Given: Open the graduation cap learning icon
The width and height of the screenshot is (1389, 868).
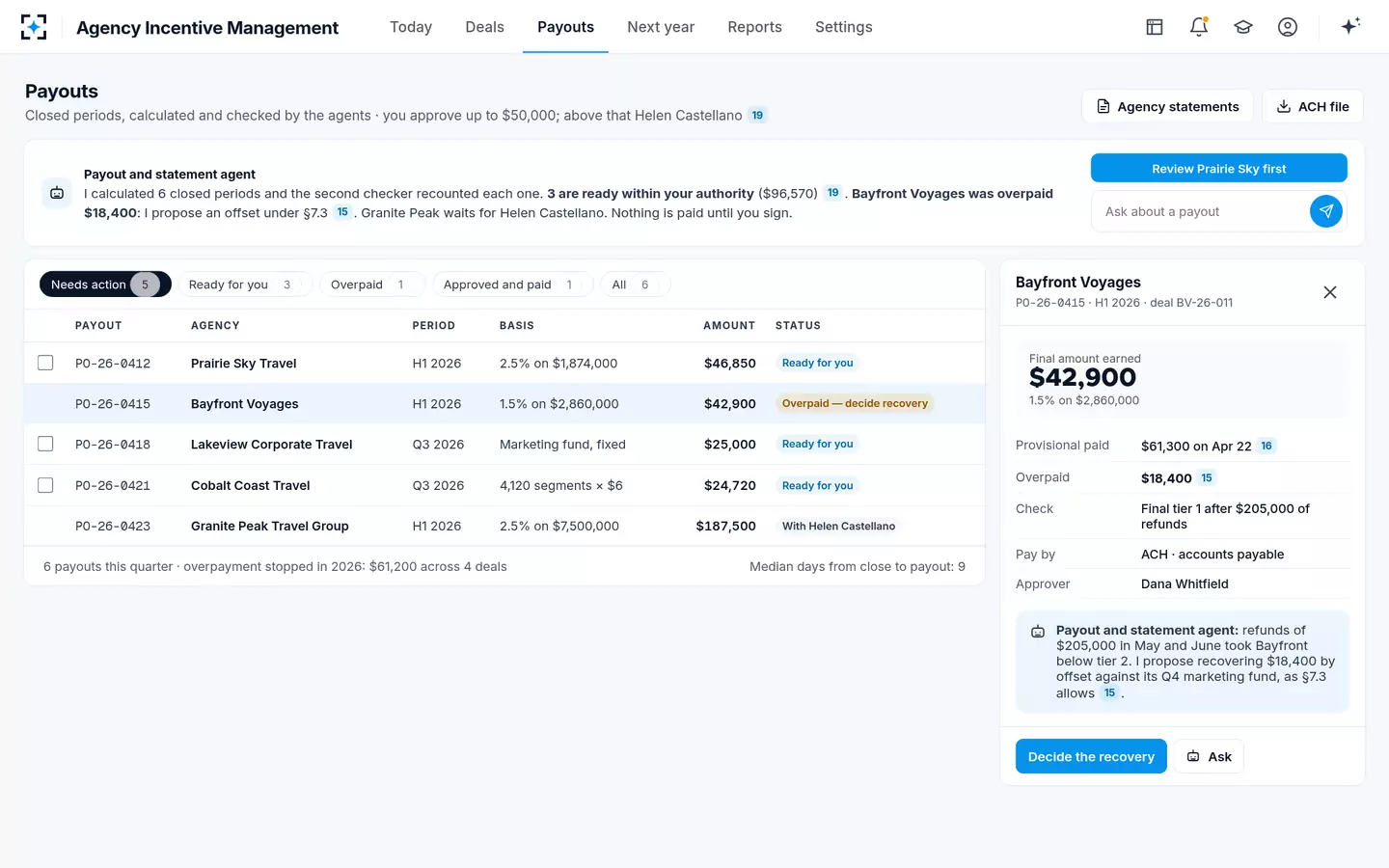Looking at the screenshot, I should click(1243, 27).
